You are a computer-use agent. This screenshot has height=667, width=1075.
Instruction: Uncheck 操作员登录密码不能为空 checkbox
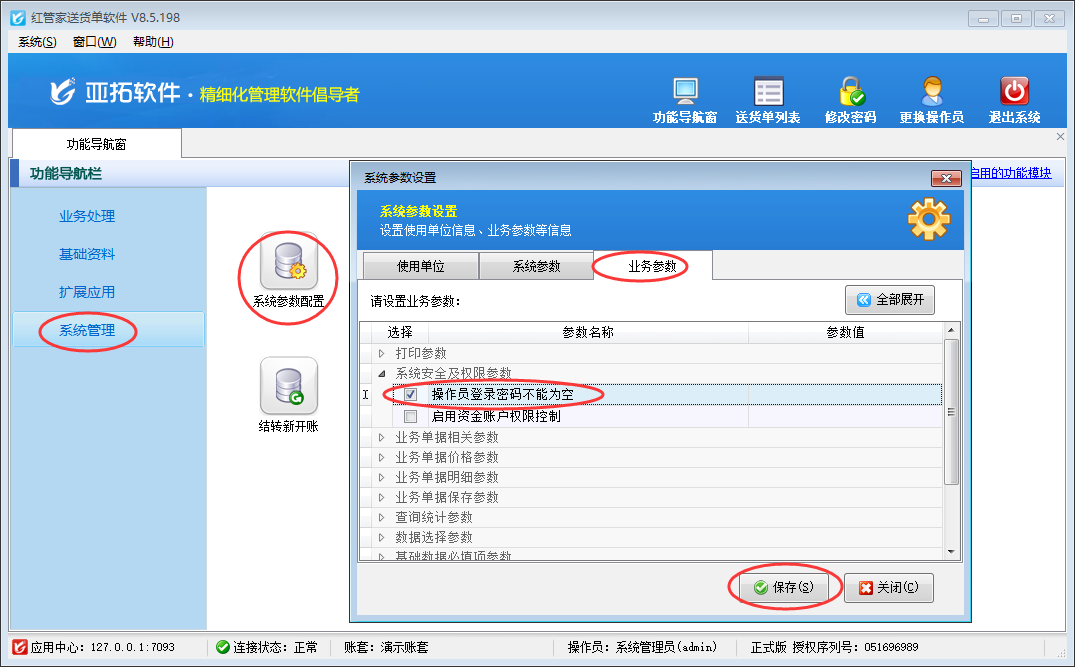click(x=411, y=395)
